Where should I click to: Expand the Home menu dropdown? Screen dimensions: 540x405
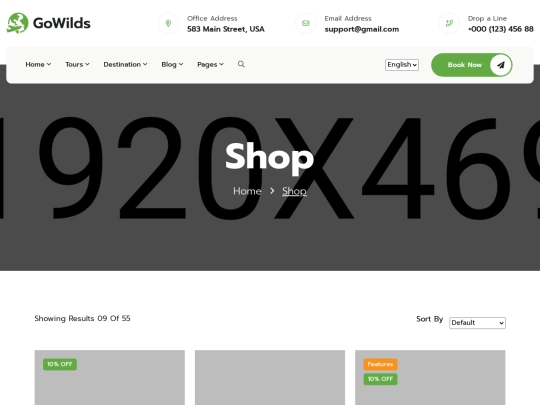click(38, 64)
